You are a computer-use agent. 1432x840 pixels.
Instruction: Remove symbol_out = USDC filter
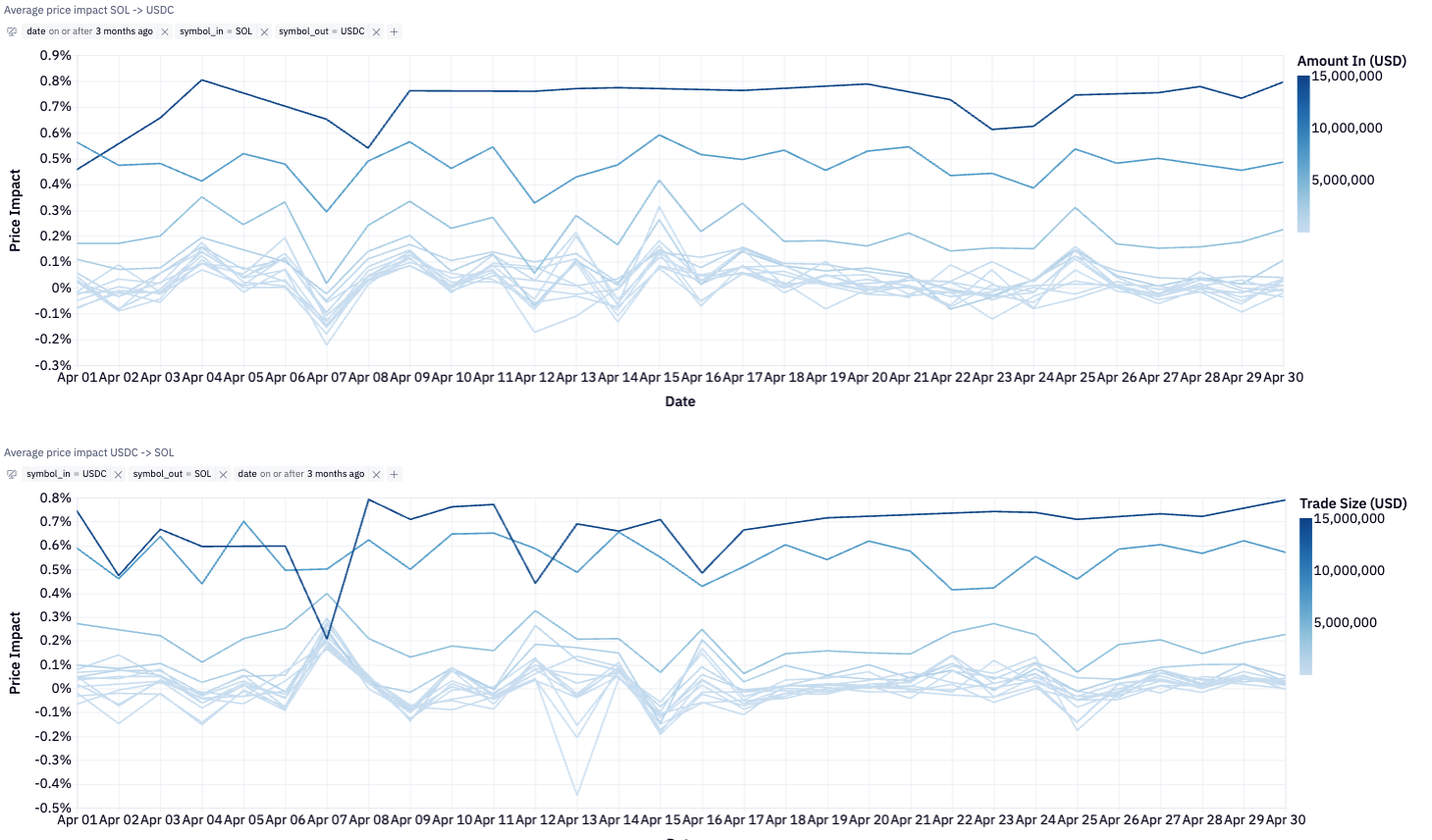tap(376, 32)
